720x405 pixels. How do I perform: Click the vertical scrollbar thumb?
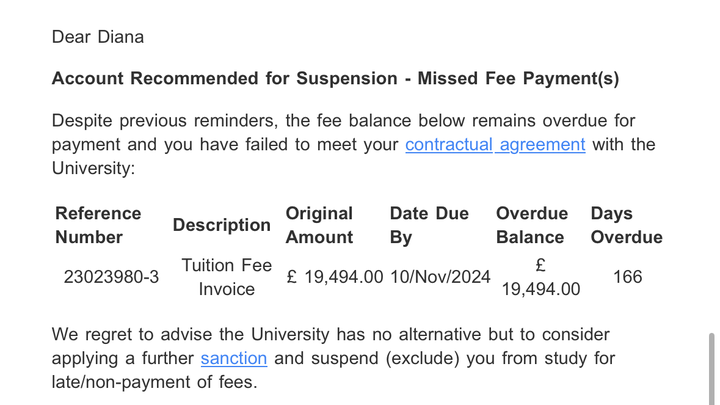click(x=712, y=369)
